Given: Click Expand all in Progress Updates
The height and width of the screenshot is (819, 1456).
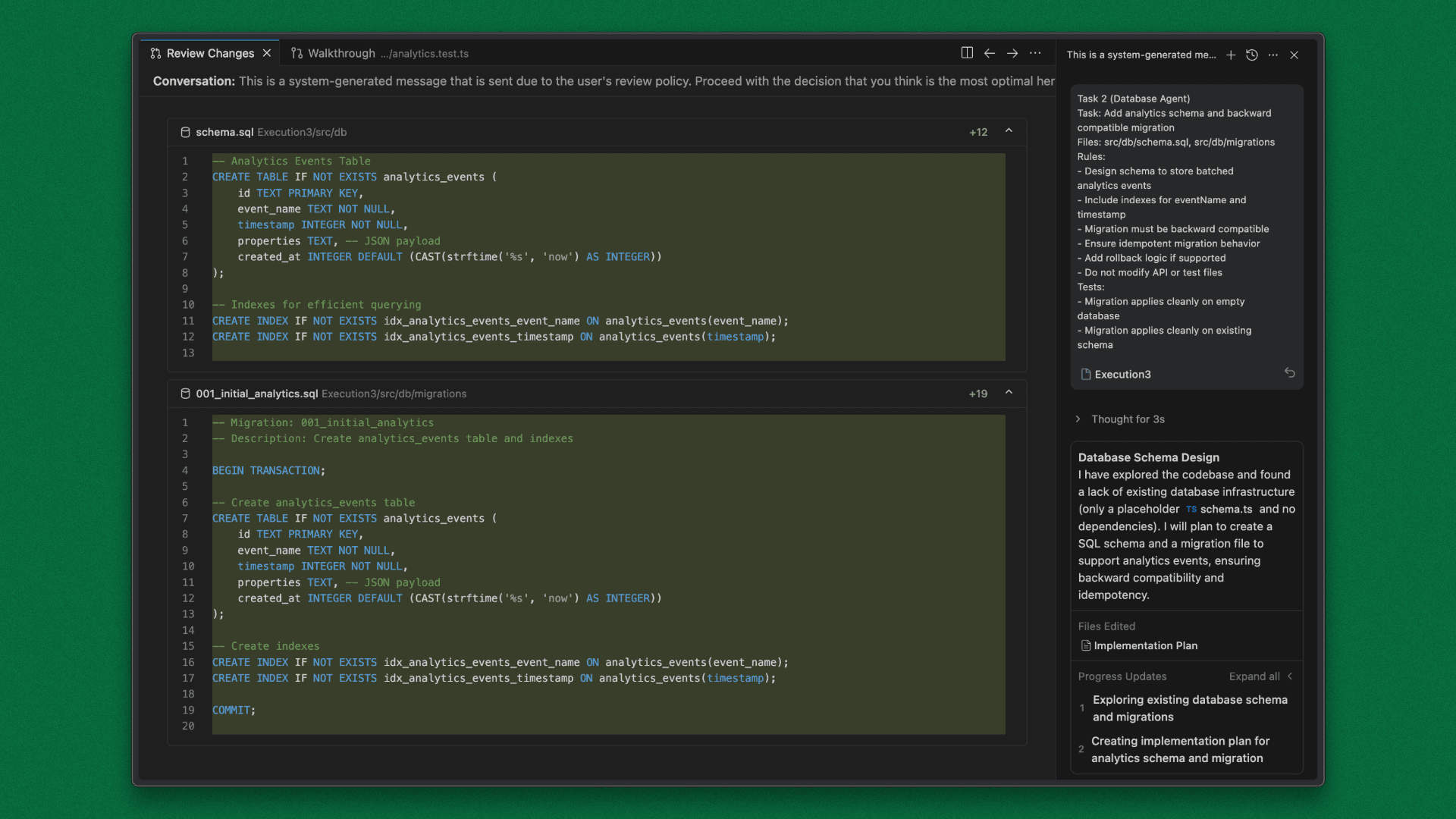Looking at the screenshot, I should [x=1254, y=676].
